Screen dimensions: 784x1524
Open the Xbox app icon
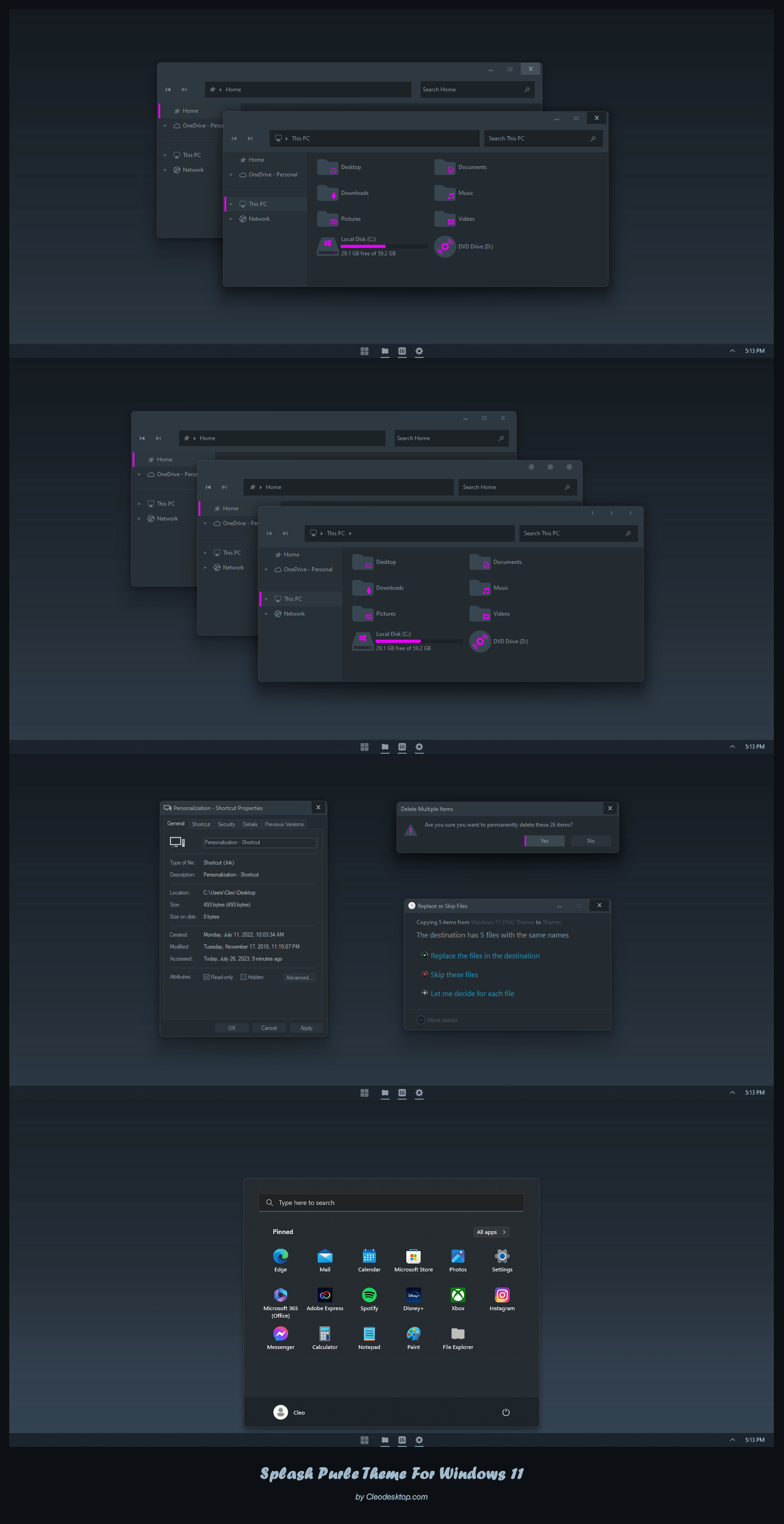click(458, 1295)
